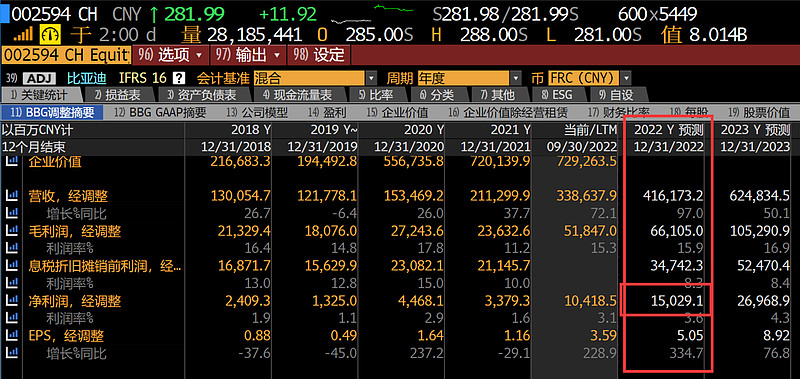Image resolution: width=800 pixels, height=379 pixels.
Task: Click the chart icon beside 净利润，经调整
Action: [12, 301]
